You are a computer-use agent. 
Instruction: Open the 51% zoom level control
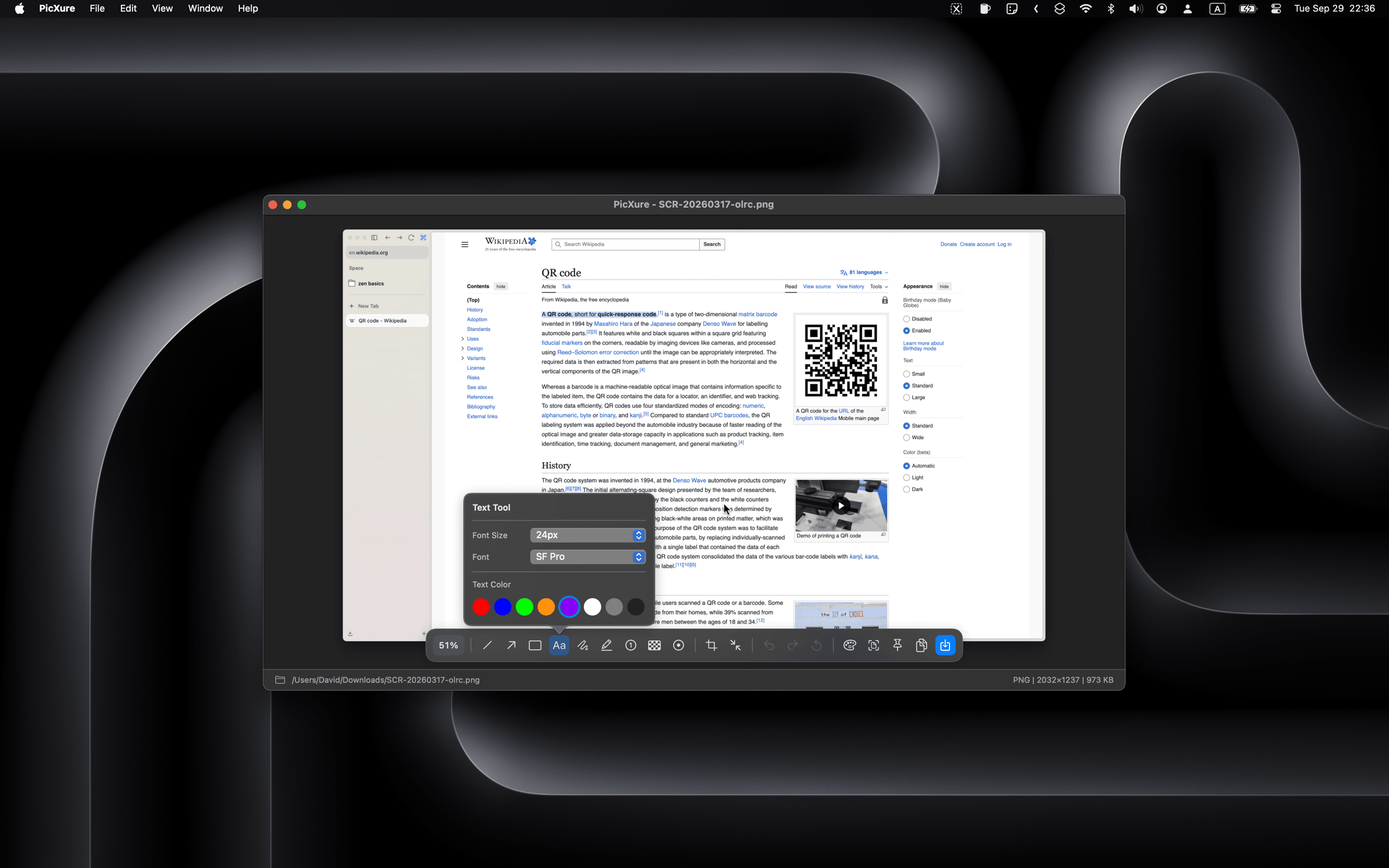pos(448,645)
